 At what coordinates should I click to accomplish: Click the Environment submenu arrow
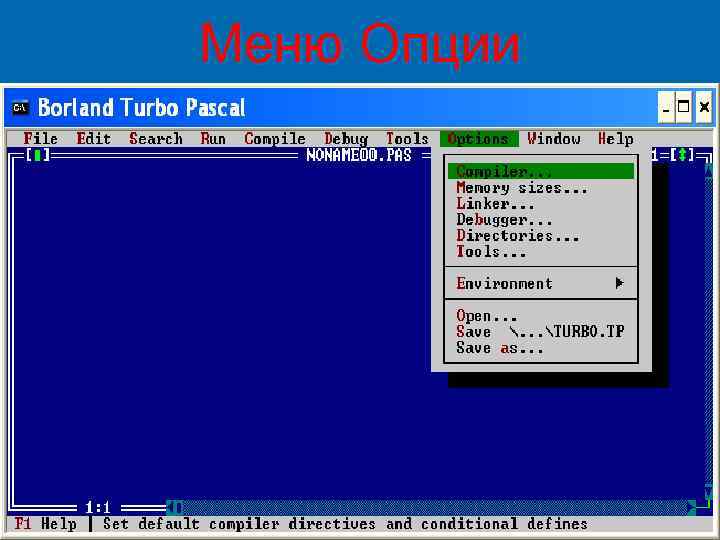pyautogui.click(x=619, y=283)
